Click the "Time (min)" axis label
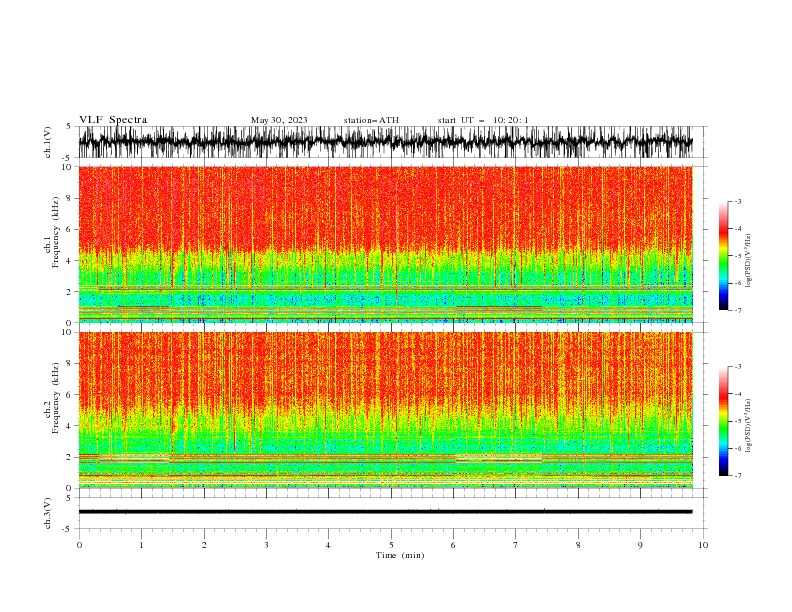This screenshot has height=612, width=792. pos(400,555)
